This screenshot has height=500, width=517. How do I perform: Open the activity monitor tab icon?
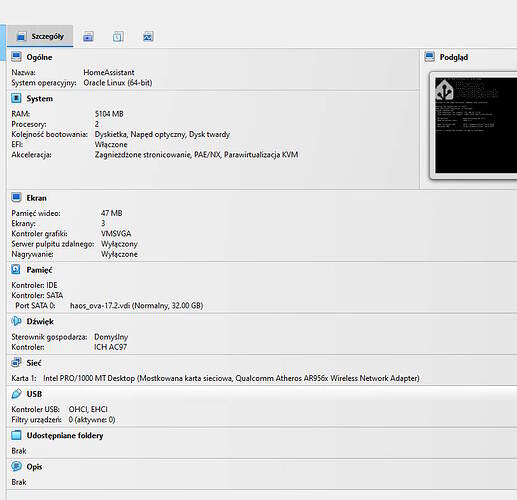148,36
